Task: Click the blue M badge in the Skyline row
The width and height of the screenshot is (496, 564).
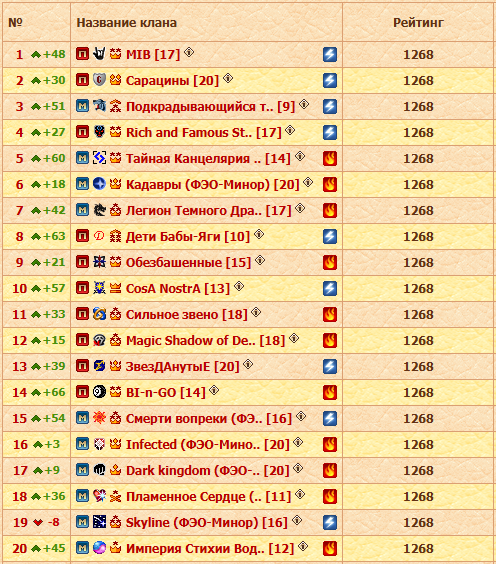Action: point(82,522)
